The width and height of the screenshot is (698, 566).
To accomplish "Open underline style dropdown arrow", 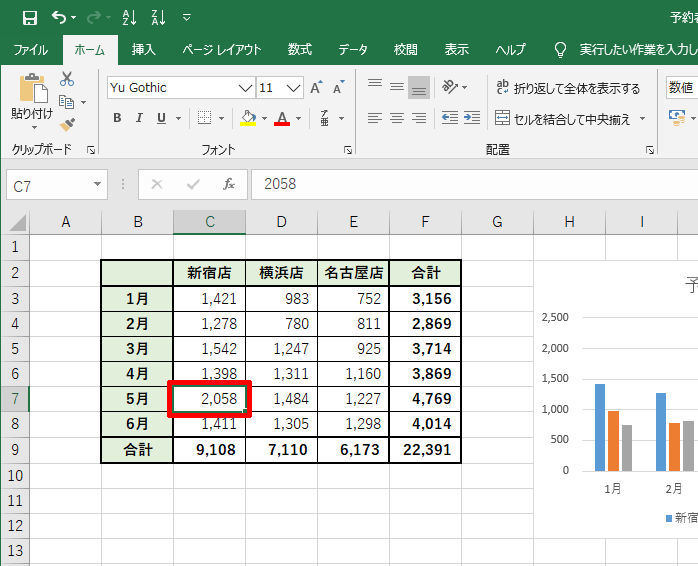I will coord(178,118).
